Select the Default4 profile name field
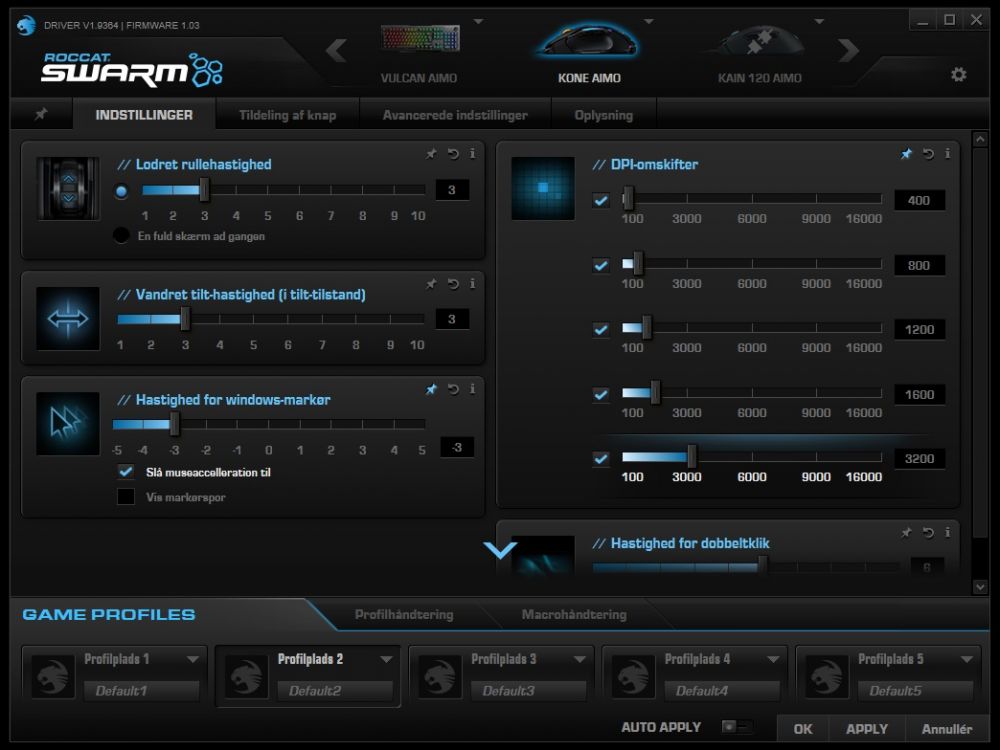 tap(722, 691)
